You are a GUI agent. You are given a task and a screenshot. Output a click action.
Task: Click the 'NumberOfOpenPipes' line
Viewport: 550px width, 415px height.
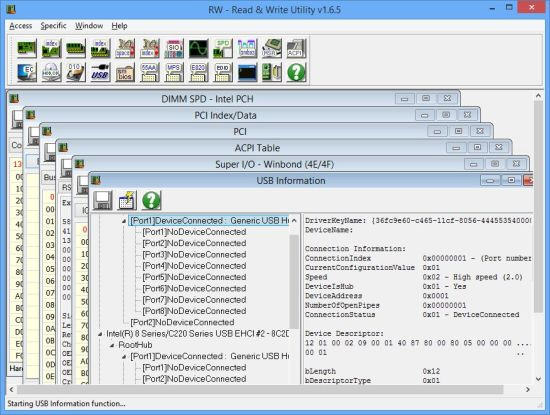coord(386,306)
